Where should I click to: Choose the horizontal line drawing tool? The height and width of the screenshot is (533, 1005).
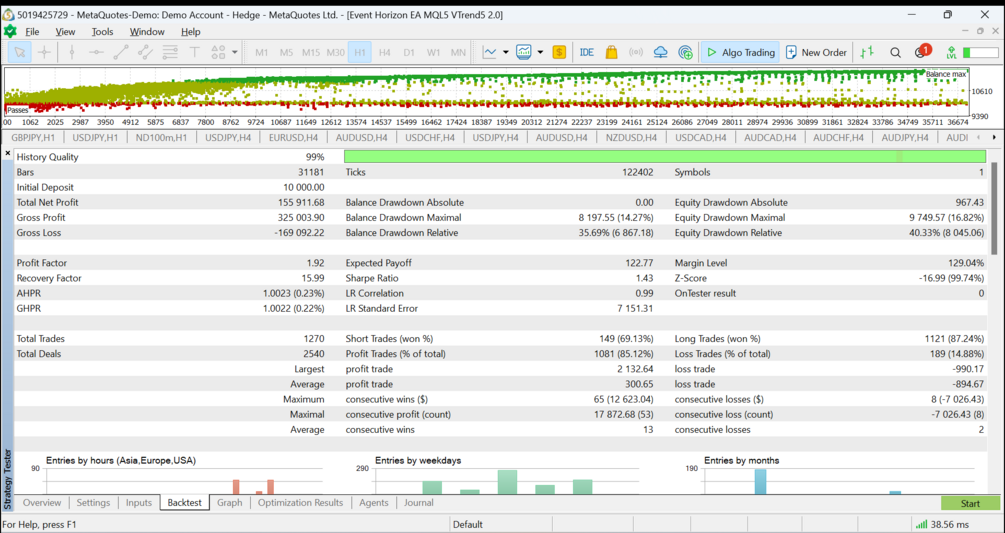(x=96, y=53)
